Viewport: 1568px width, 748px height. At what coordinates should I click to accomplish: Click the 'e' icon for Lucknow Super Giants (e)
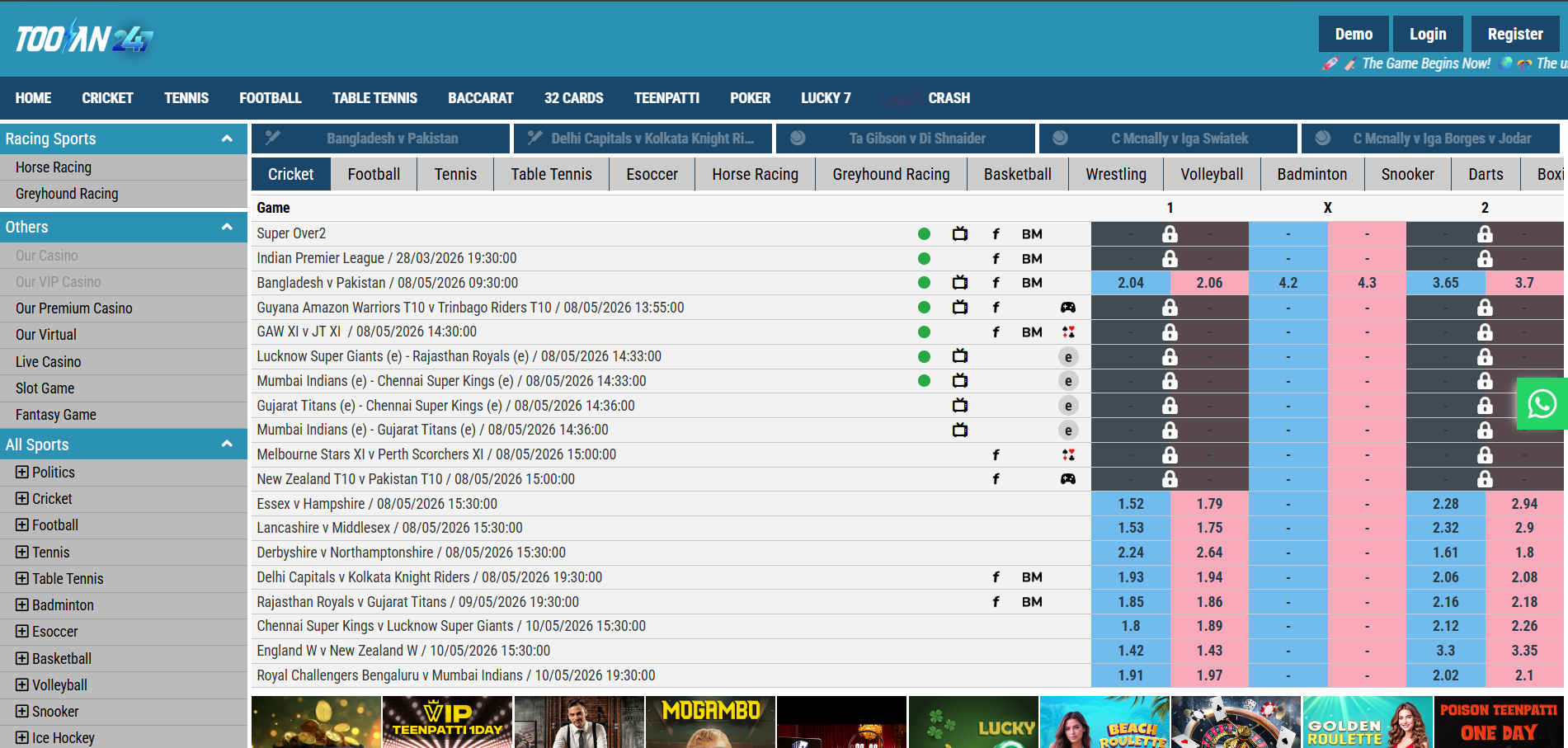pyautogui.click(x=1068, y=356)
